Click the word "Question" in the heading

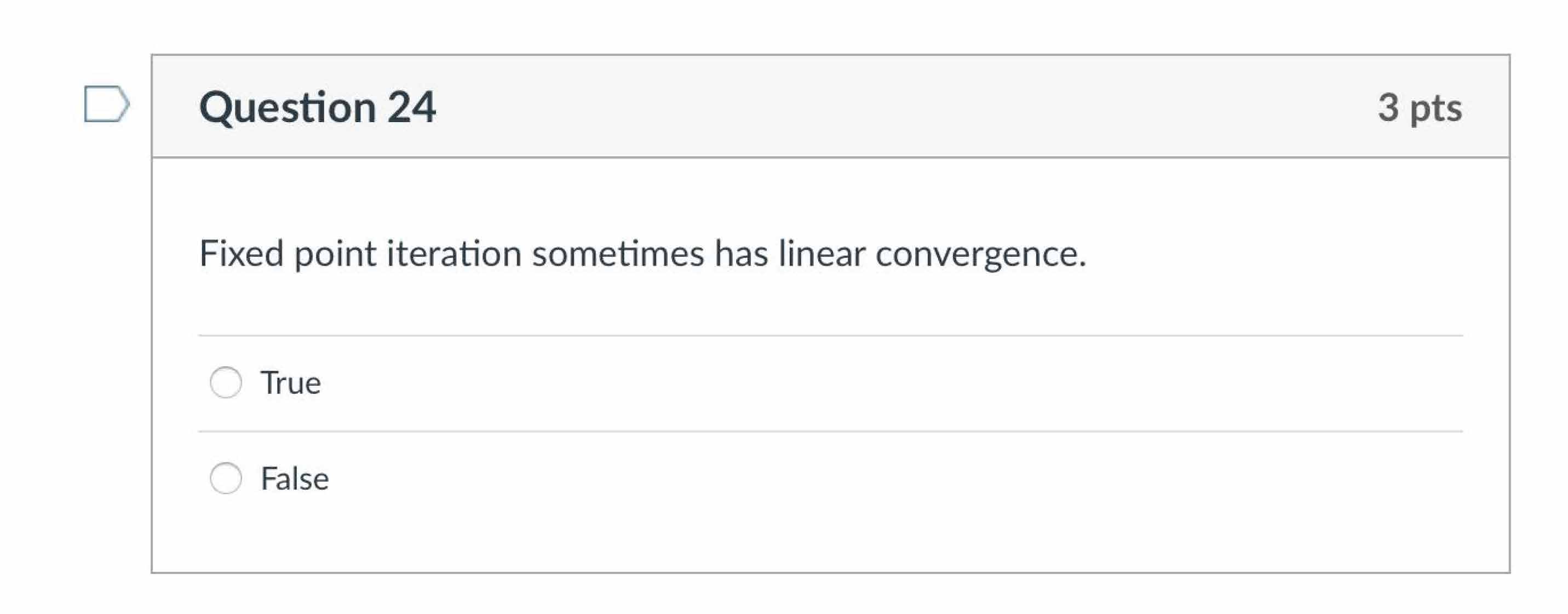tap(288, 108)
